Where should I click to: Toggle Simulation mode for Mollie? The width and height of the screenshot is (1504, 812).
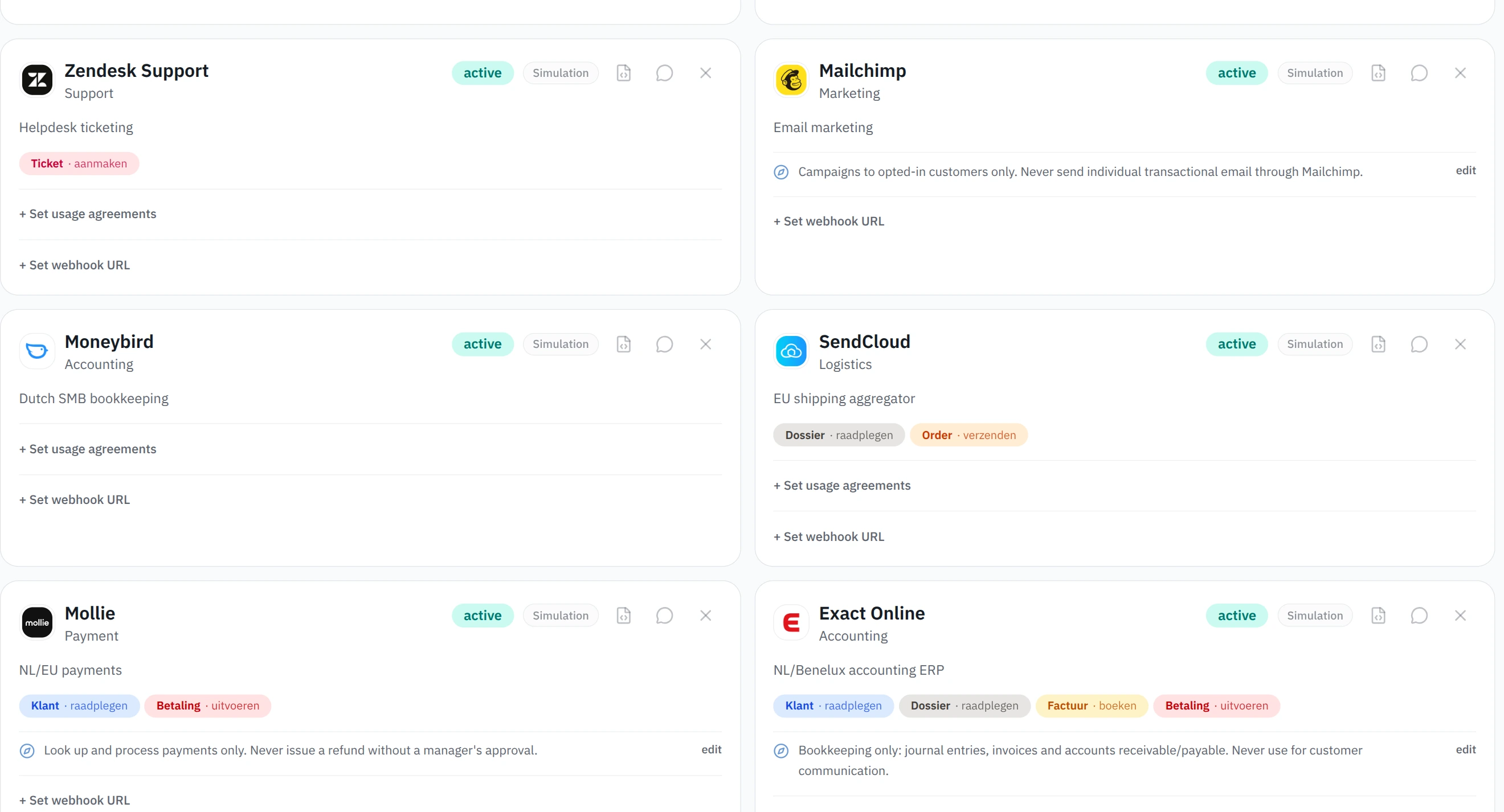[x=561, y=616]
